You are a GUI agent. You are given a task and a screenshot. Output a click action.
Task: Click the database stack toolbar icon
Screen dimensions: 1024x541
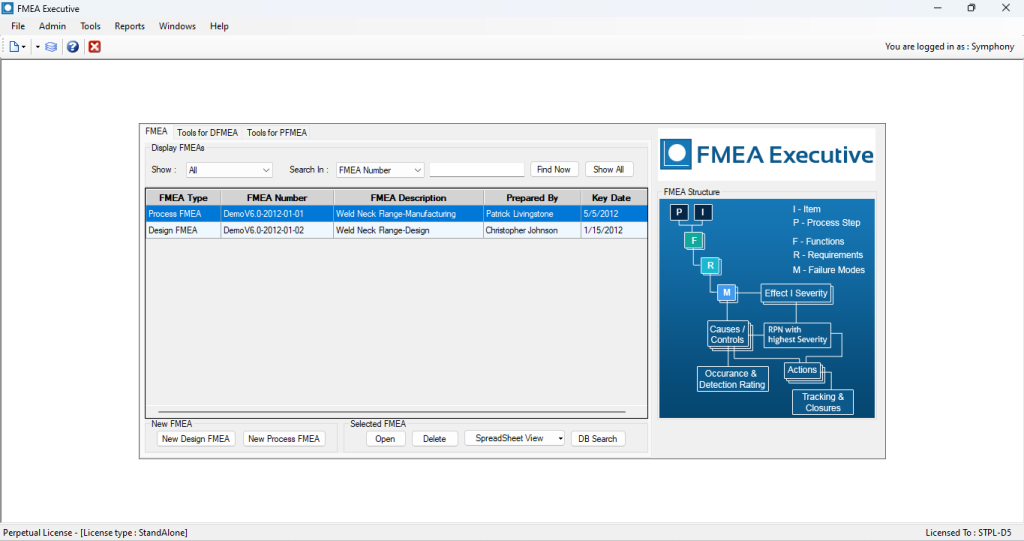pos(51,47)
